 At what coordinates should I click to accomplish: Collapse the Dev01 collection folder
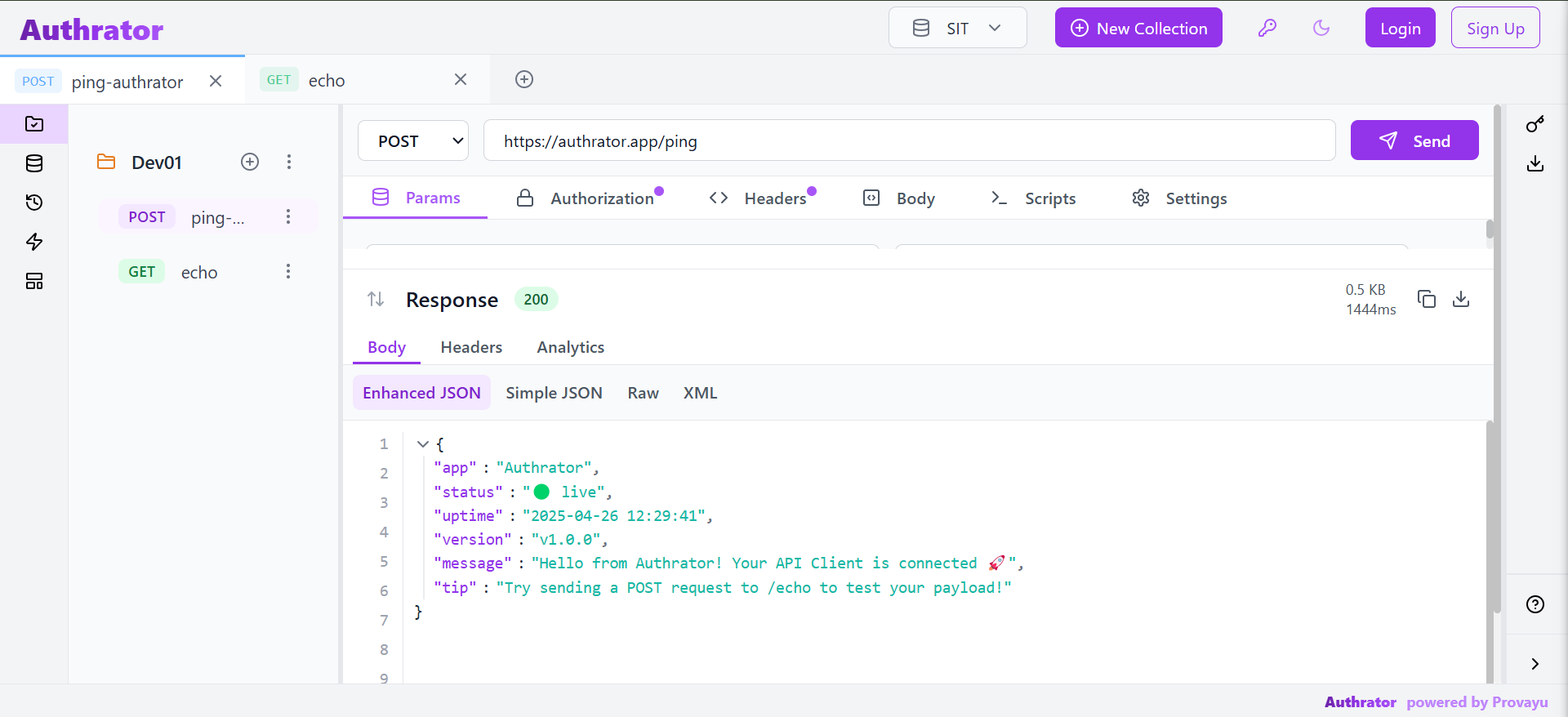click(x=106, y=162)
